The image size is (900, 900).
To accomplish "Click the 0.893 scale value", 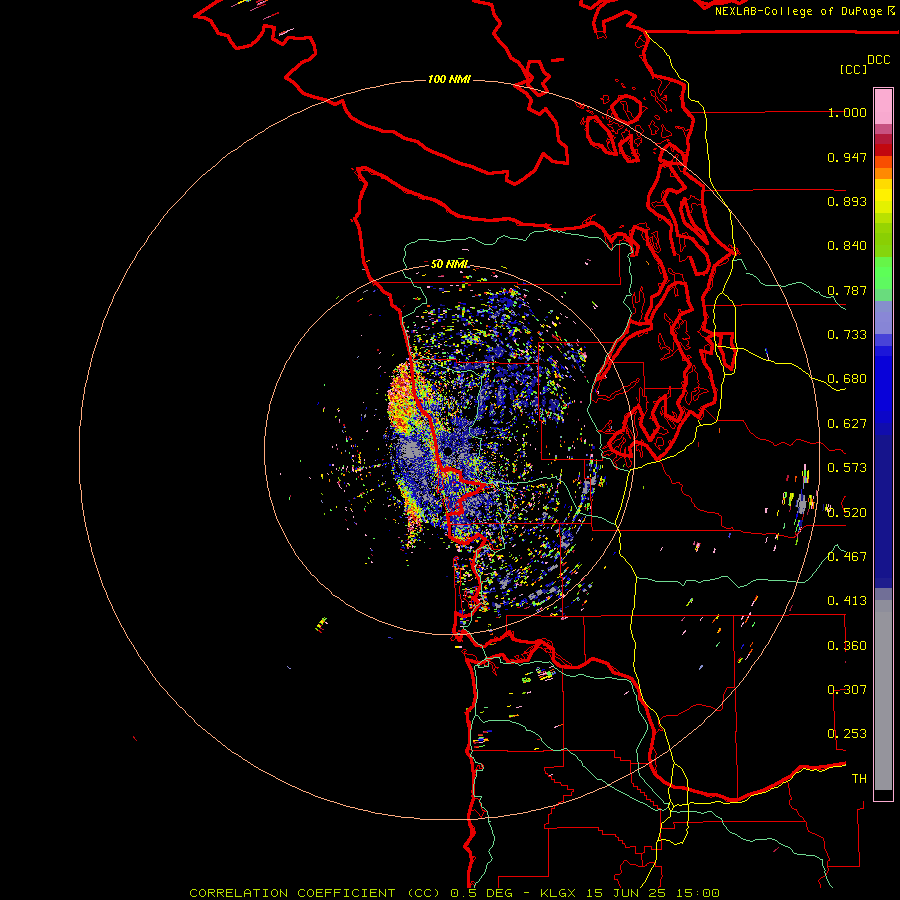I will (x=847, y=201).
